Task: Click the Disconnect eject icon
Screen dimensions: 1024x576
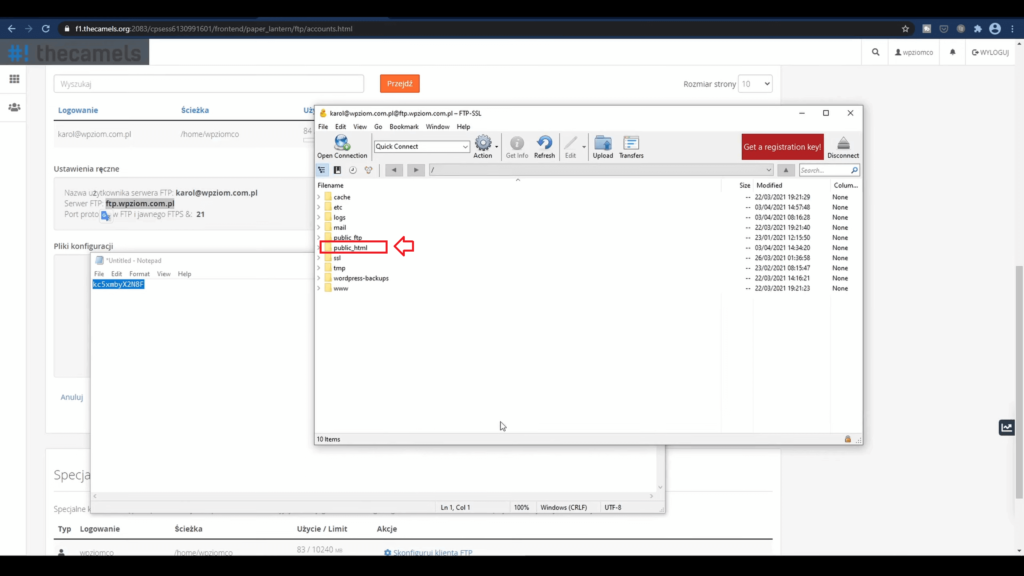Action: (843, 144)
